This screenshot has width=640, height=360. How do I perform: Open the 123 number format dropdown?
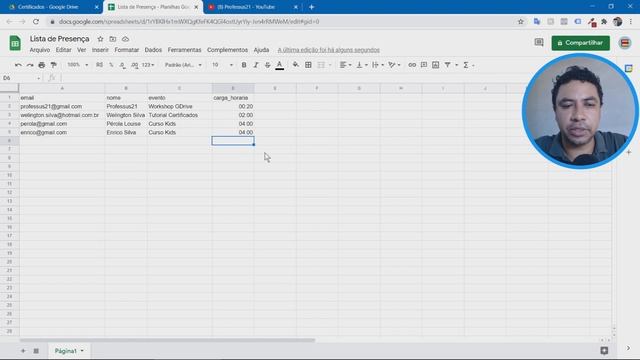pyautogui.click(x=148, y=65)
